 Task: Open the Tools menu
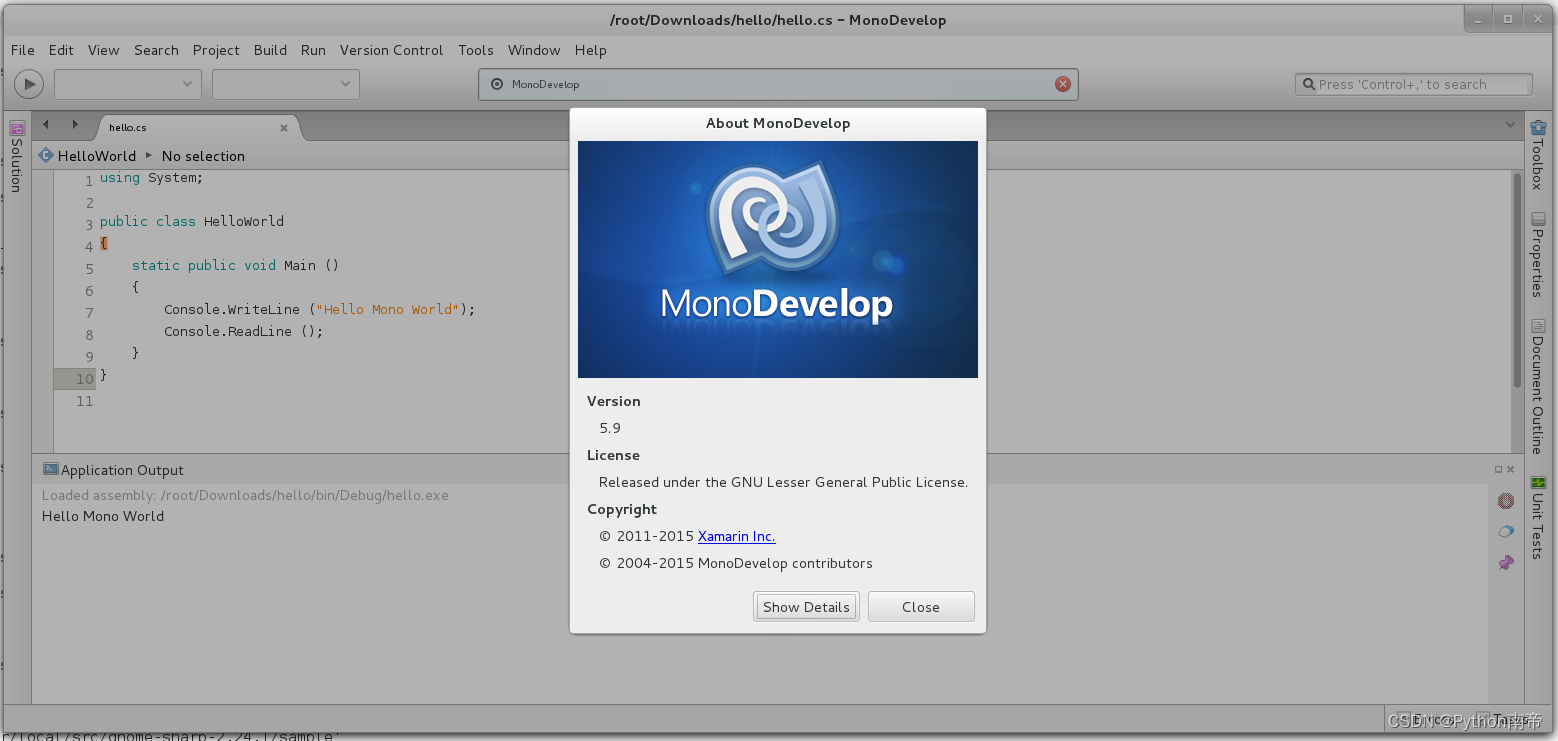pos(476,50)
